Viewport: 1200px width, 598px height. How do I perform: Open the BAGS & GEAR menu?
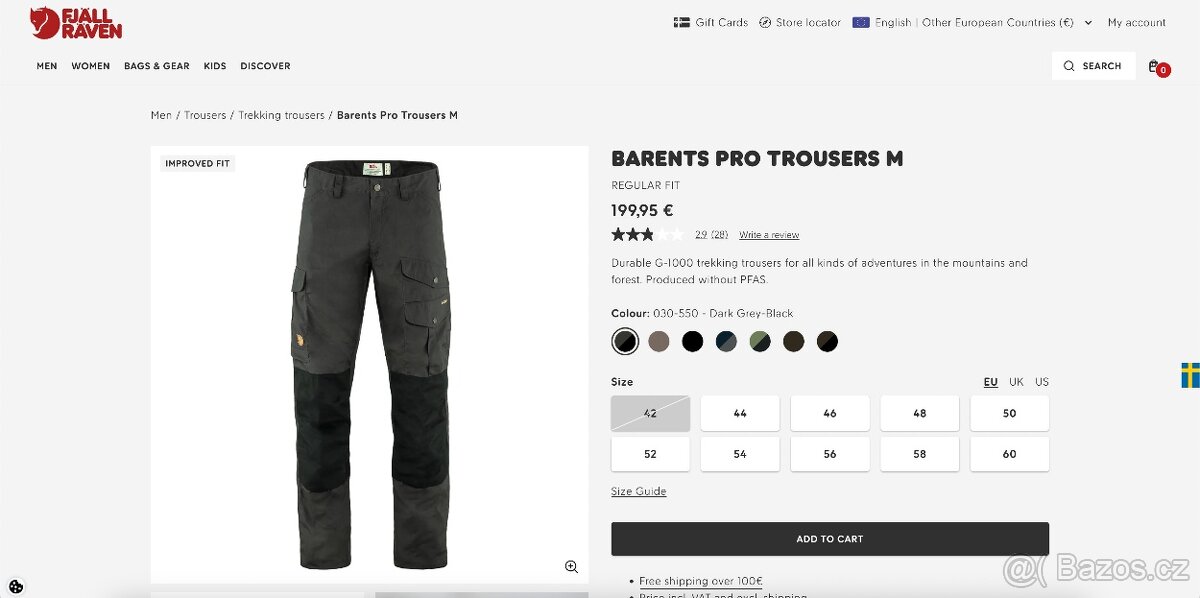click(156, 66)
